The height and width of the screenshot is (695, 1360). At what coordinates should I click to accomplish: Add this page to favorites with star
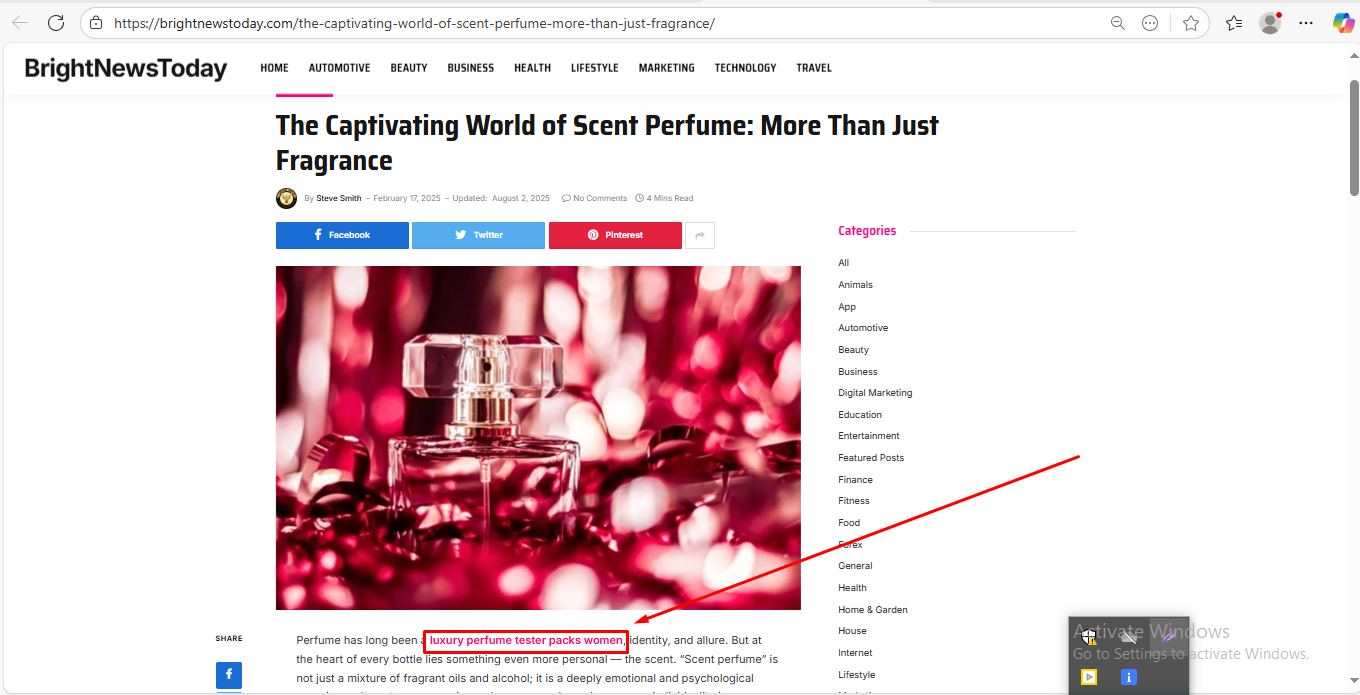[x=1190, y=23]
